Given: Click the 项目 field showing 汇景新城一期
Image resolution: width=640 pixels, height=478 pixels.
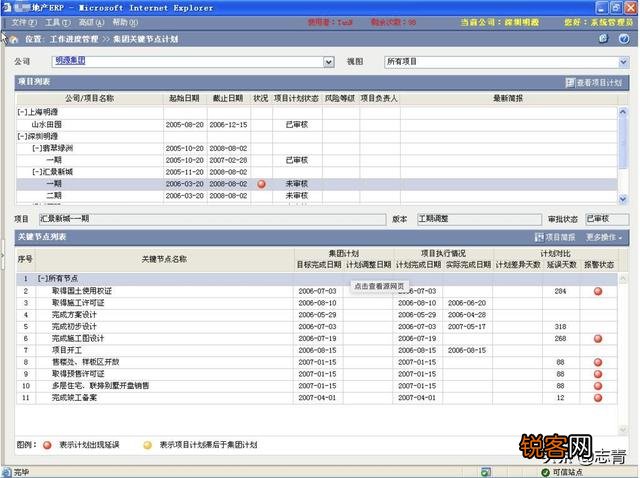Looking at the screenshot, I should coord(212,219).
